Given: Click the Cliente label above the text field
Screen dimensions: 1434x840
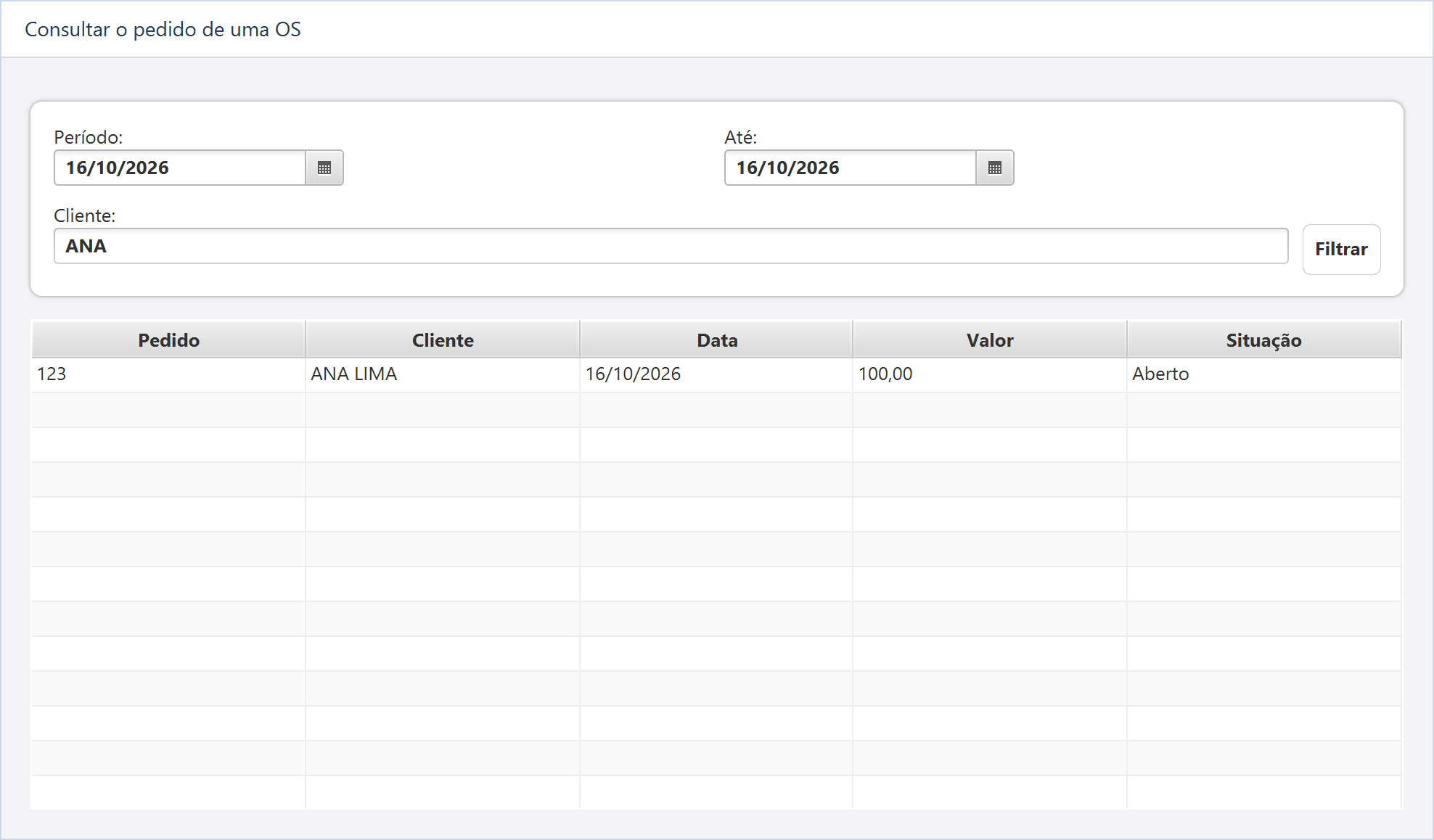Looking at the screenshot, I should coord(85,215).
